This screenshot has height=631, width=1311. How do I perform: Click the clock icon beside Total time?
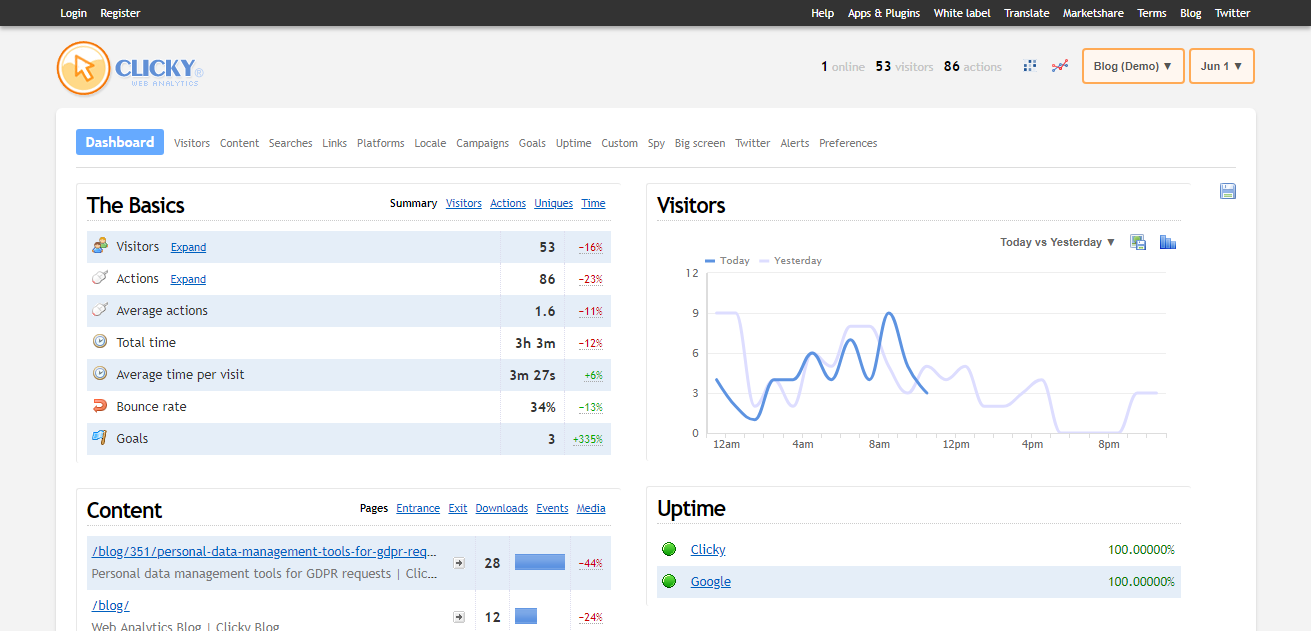[x=99, y=342]
